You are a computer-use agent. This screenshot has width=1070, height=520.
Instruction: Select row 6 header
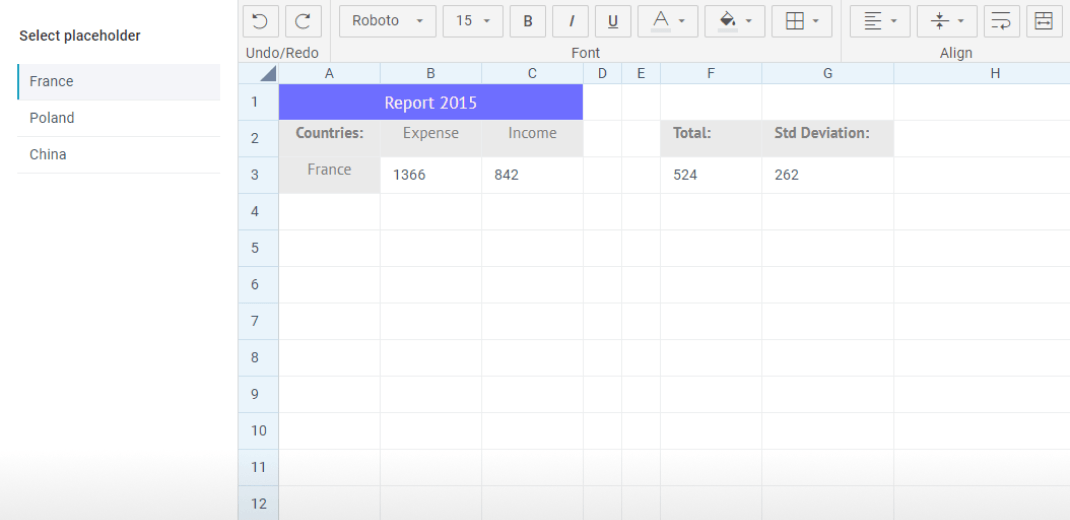(259, 285)
